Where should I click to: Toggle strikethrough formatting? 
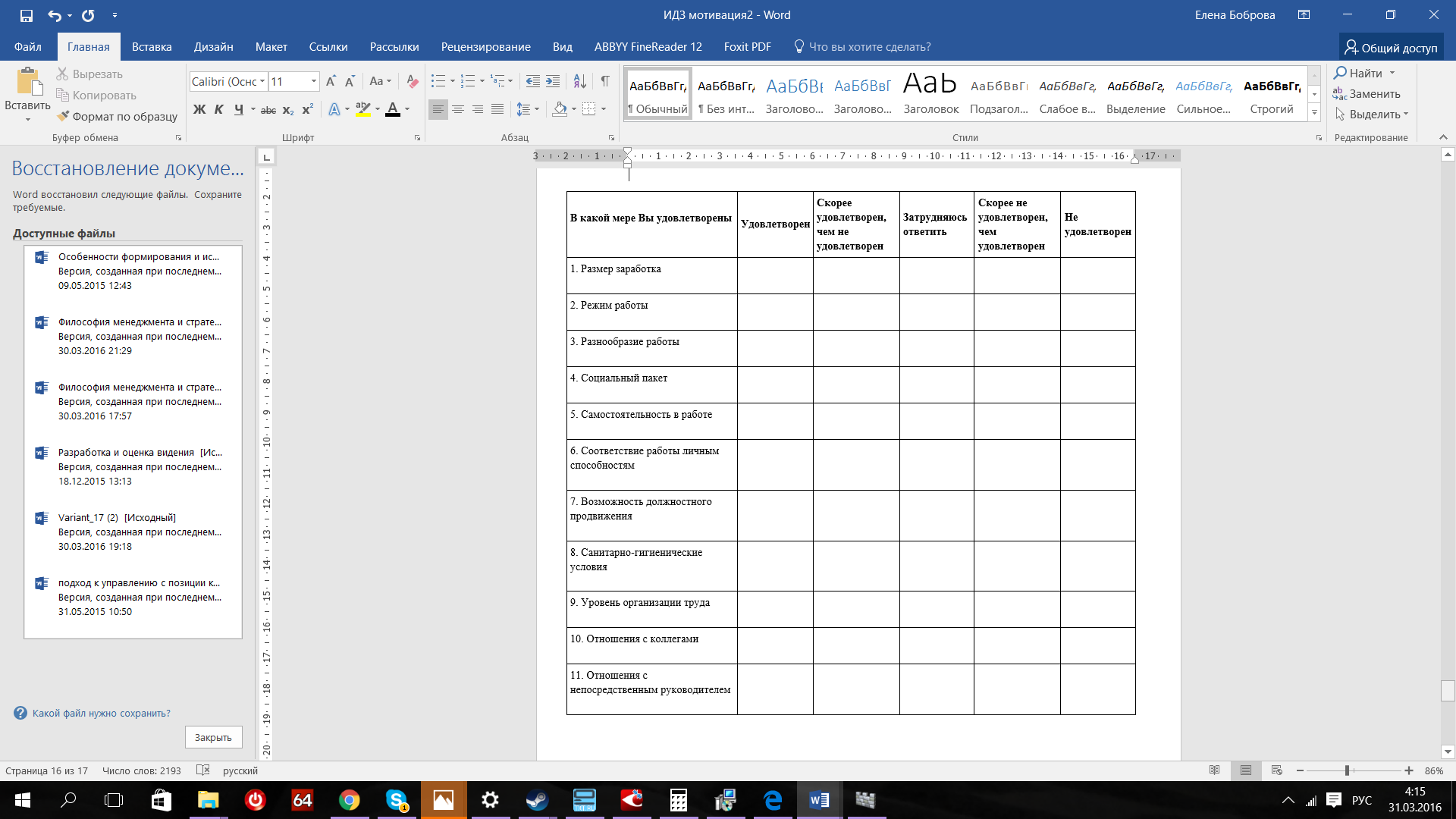click(268, 109)
